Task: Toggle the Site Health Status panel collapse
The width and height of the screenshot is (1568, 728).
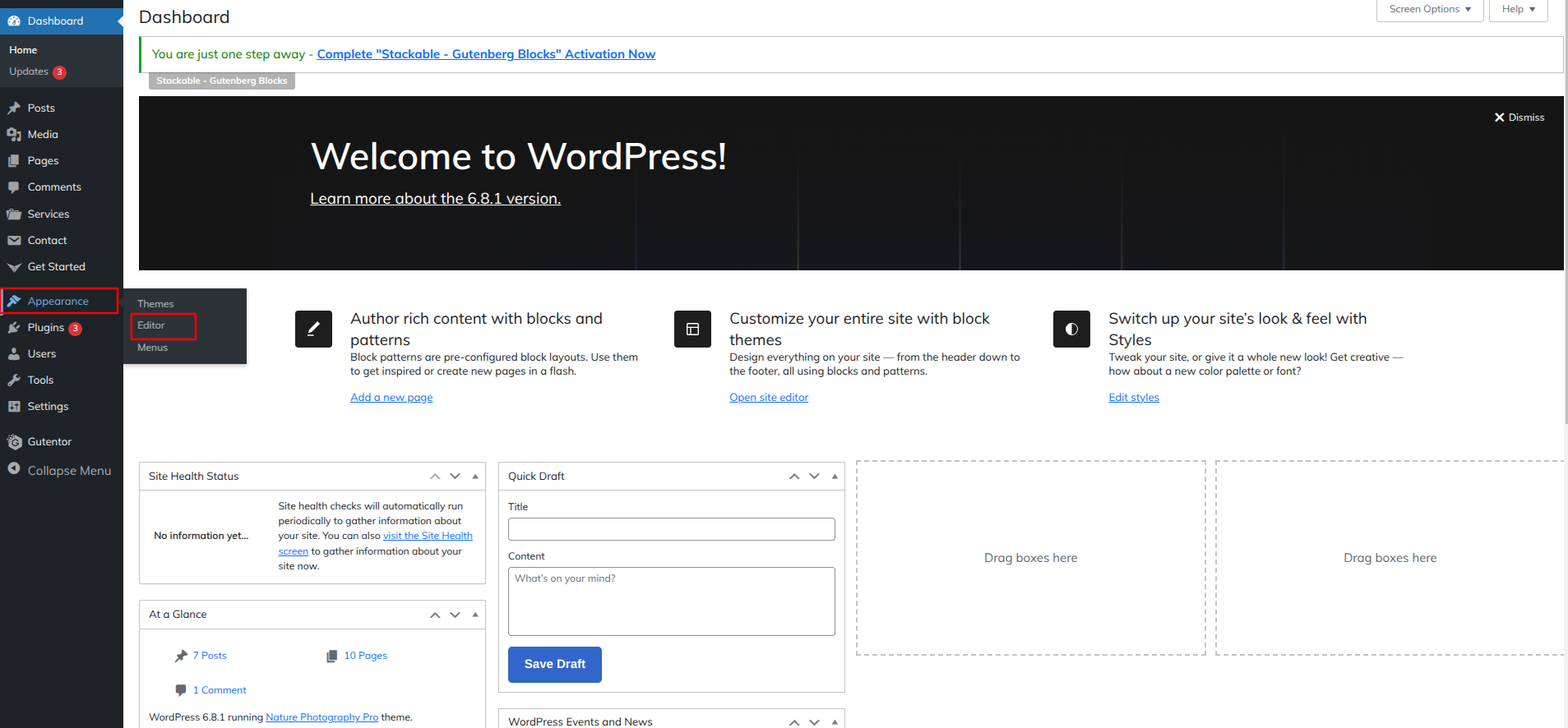Action: (x=475, y=477)
